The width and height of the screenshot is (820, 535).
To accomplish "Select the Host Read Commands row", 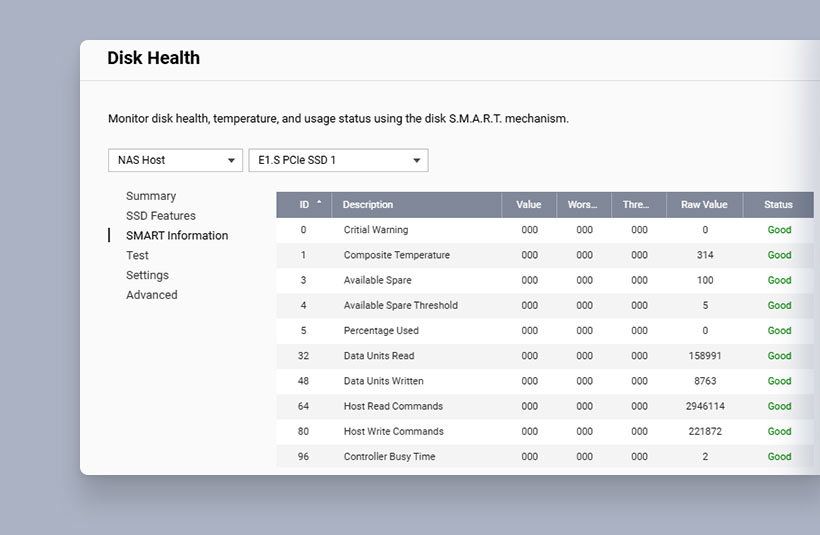I will tap(393, 406).
